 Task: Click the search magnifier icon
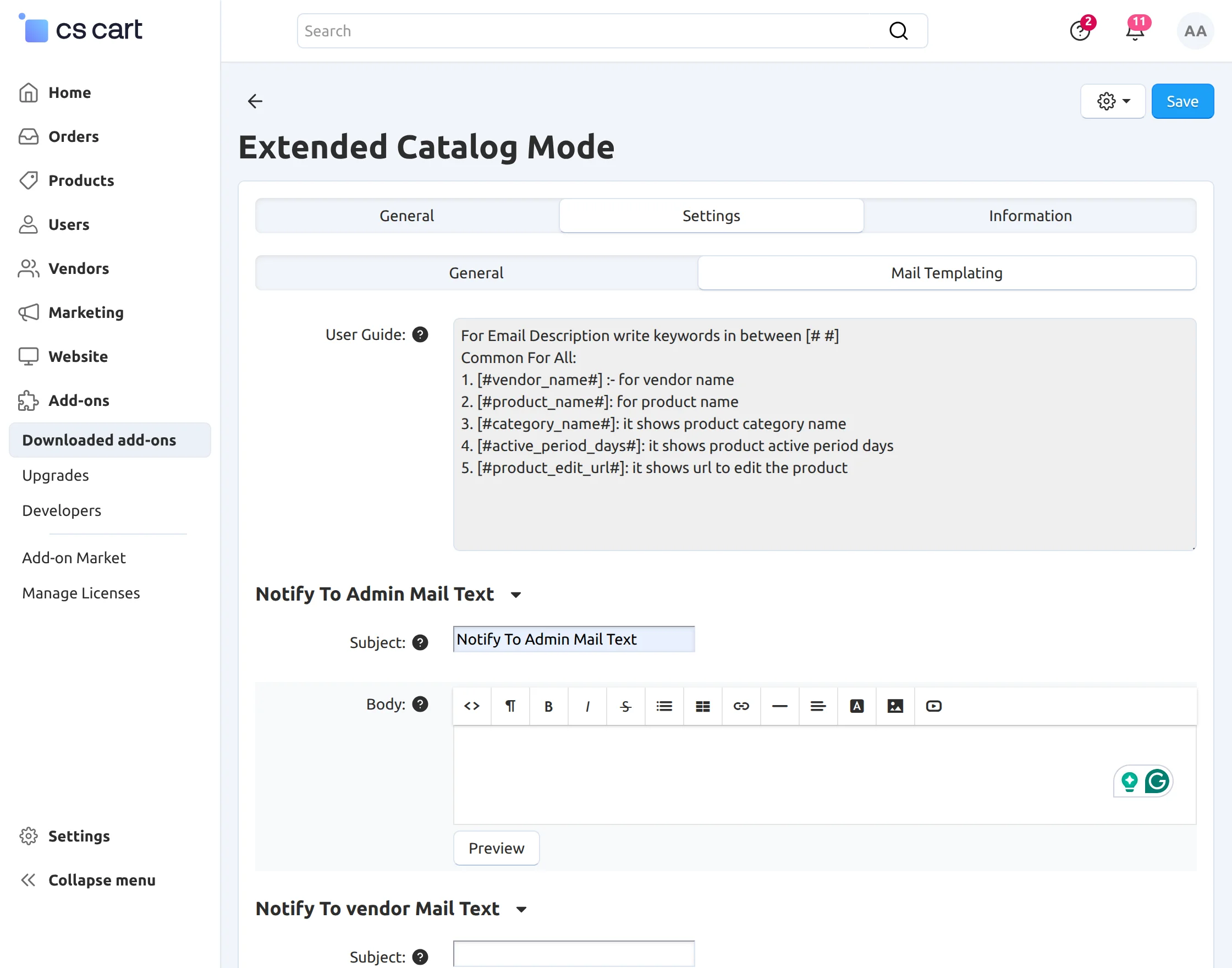click(x=898, y=31)
